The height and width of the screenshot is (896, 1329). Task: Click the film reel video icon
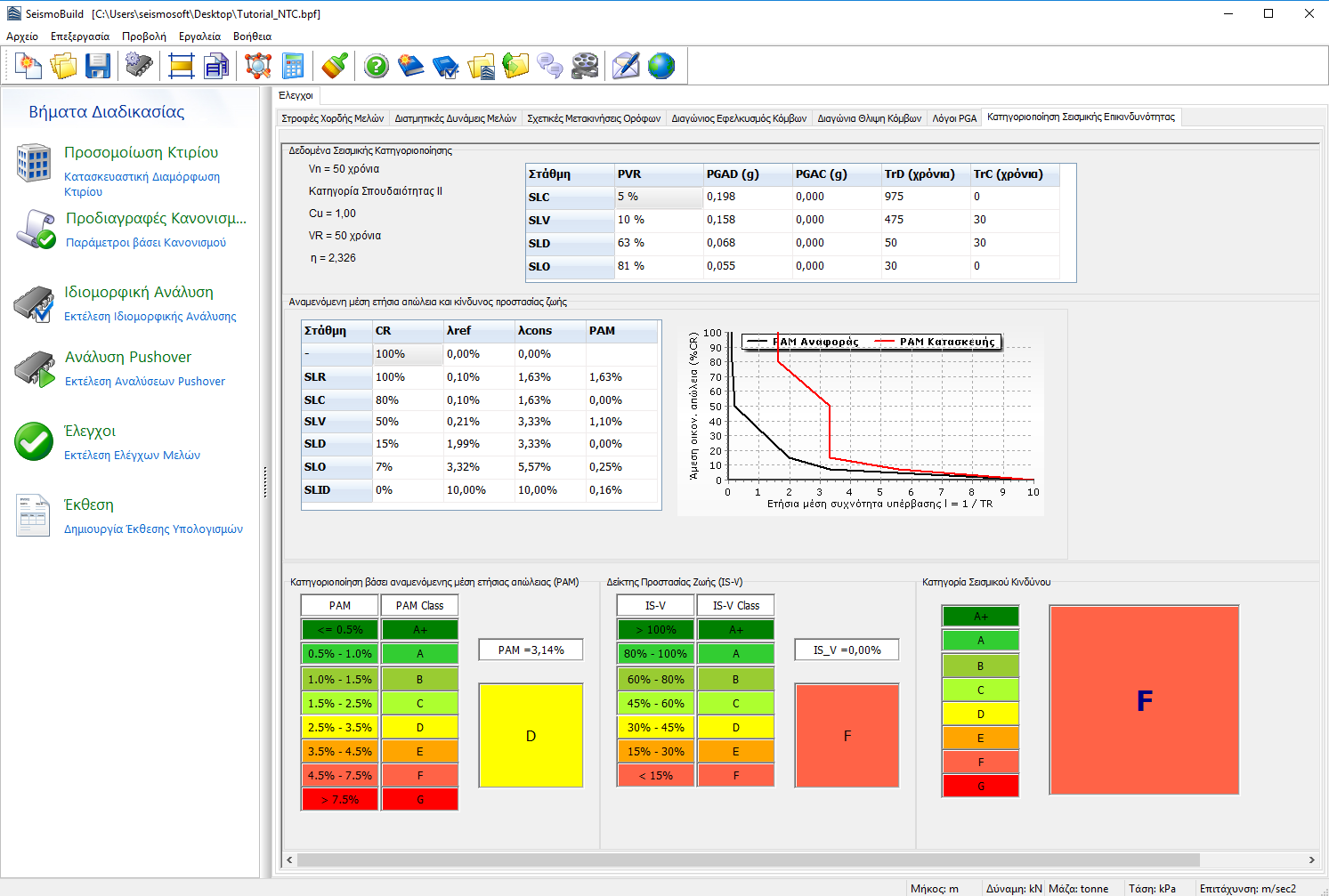585,66
